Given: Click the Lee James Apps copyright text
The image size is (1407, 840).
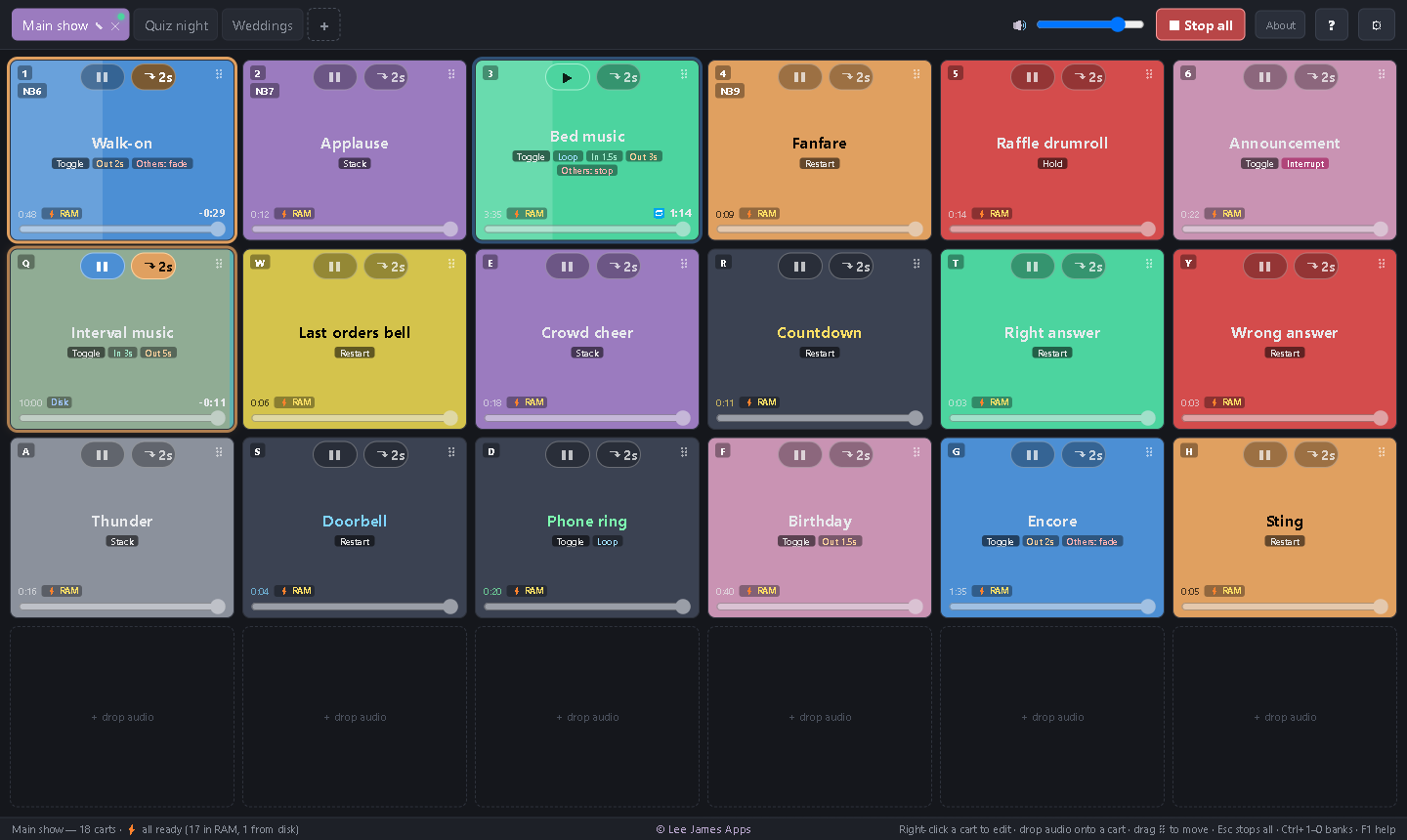Looking at the screenshot, I should point(703,829).
